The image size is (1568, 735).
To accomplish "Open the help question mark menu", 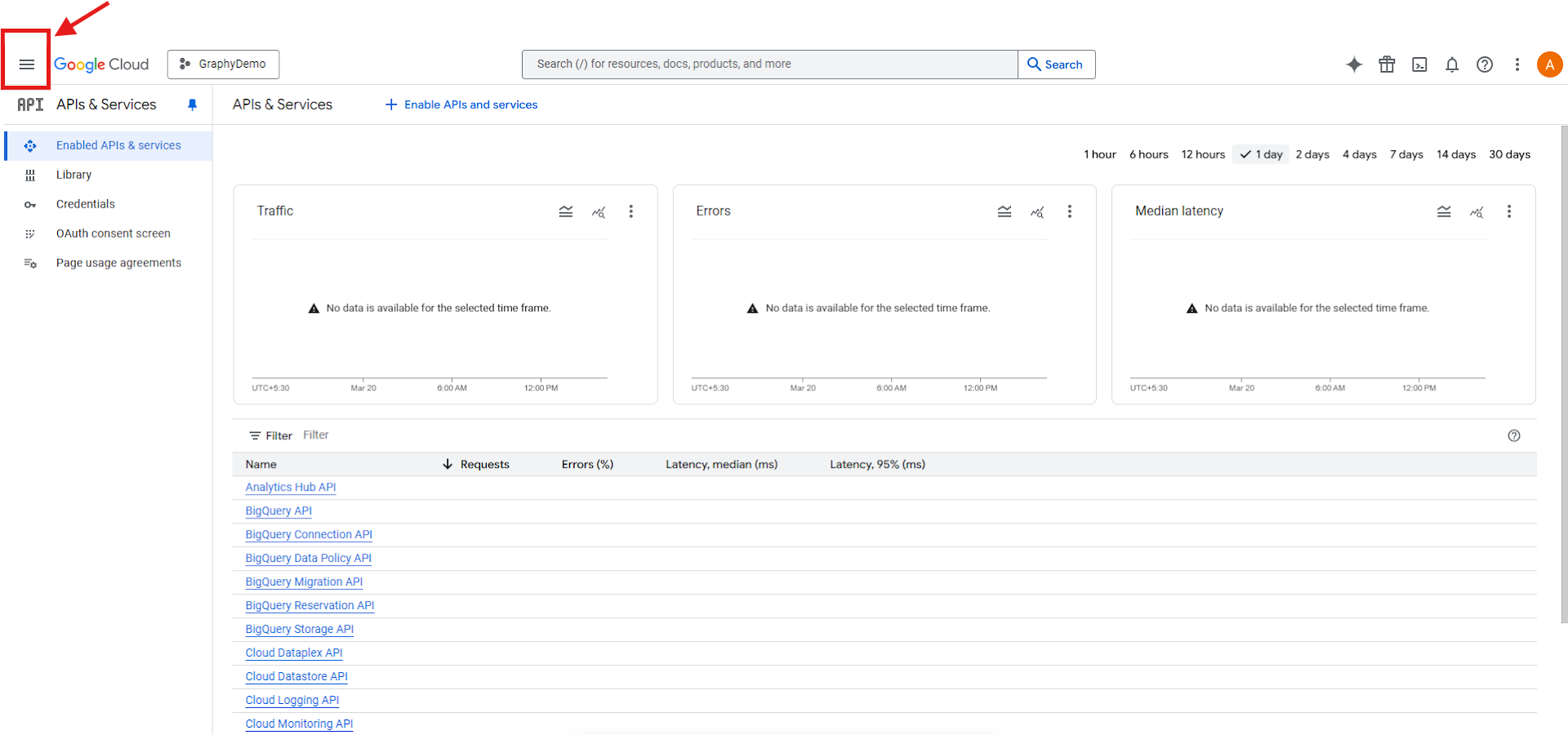I will click(x=1485, y=65).
